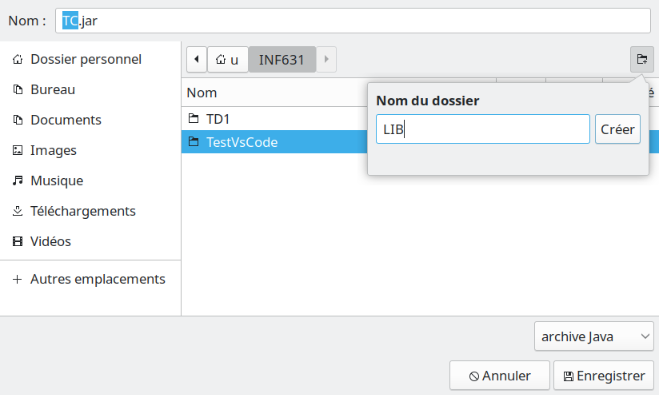Open the archive Java file type dropdown

(x=593, y=336)
